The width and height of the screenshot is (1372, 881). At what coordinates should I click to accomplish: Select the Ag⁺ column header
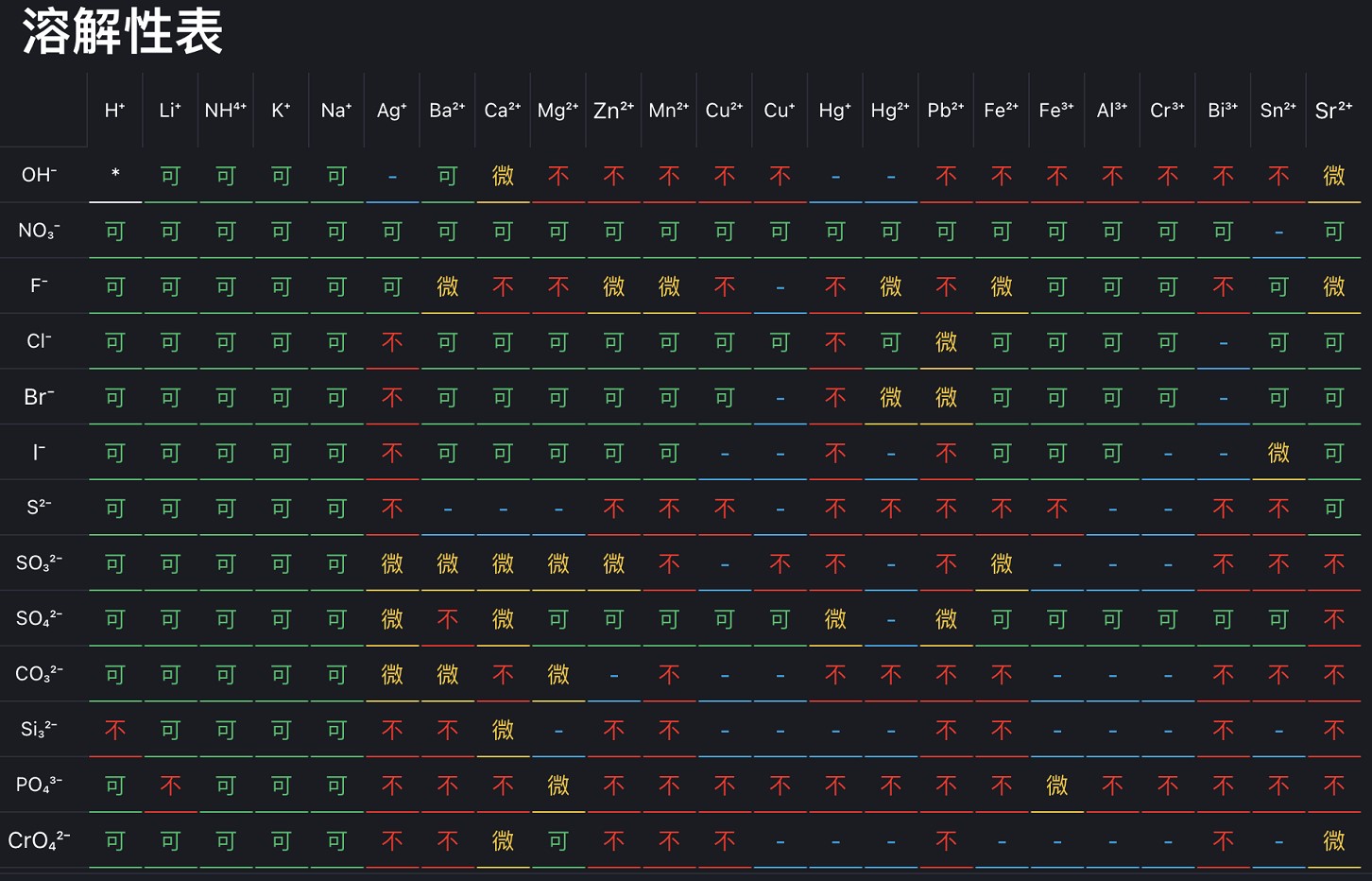coord(391,111)
